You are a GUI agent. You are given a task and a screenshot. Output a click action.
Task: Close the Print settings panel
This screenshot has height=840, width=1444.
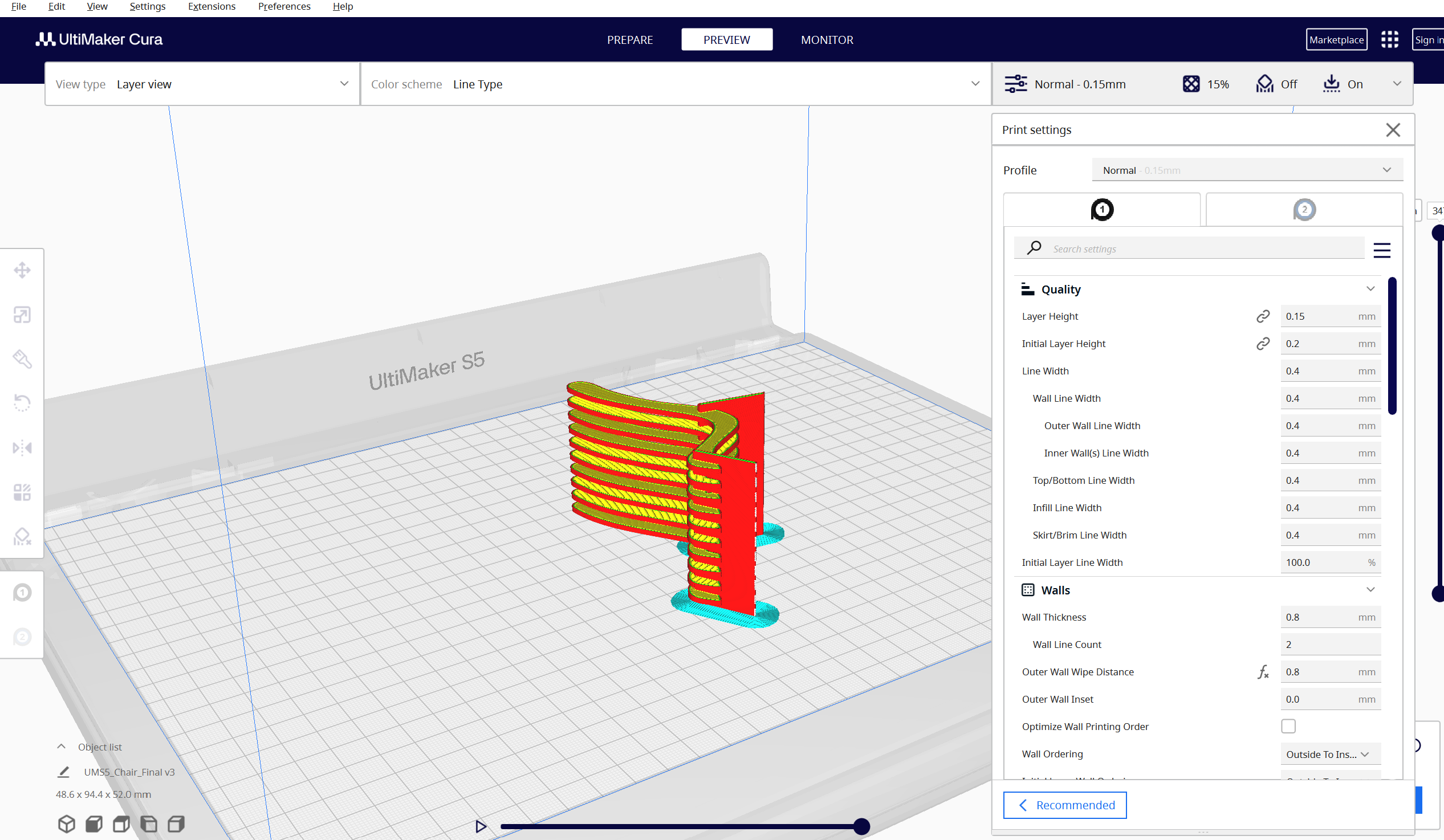[1393, 130]
